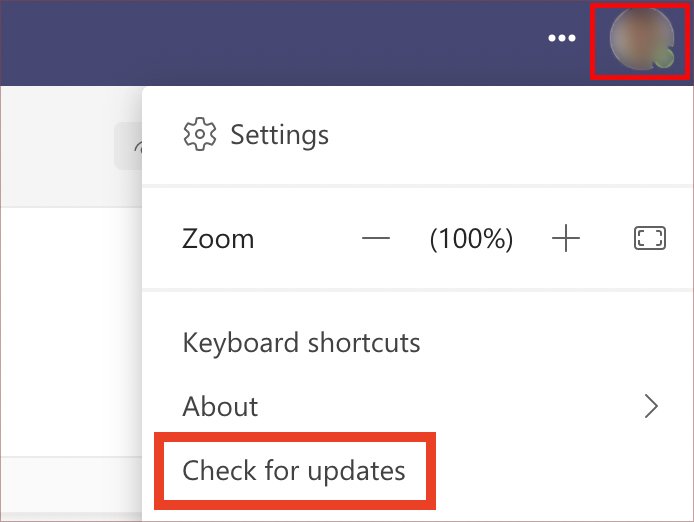Viewport: 694px width, 522px height.
Task: Open the About menu entry
Action: tap(220, 406)
